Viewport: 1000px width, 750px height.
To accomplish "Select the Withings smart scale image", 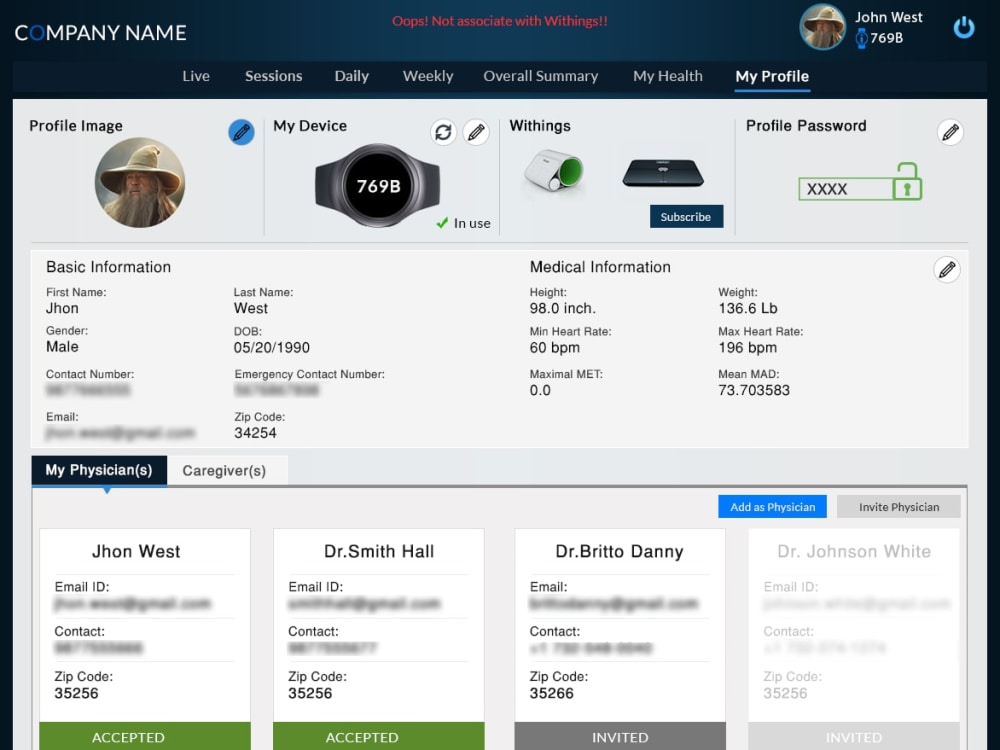I will (663, 172).
